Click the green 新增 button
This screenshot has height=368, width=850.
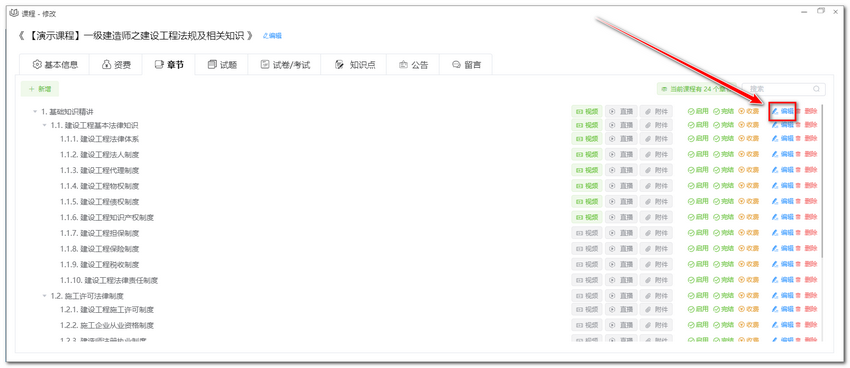pos(40,88)
